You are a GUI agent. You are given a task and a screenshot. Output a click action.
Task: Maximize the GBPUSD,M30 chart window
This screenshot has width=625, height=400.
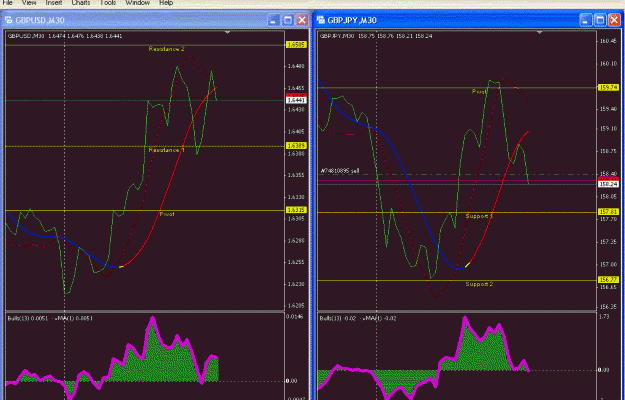pyautogui.click(x=288, y=20)
